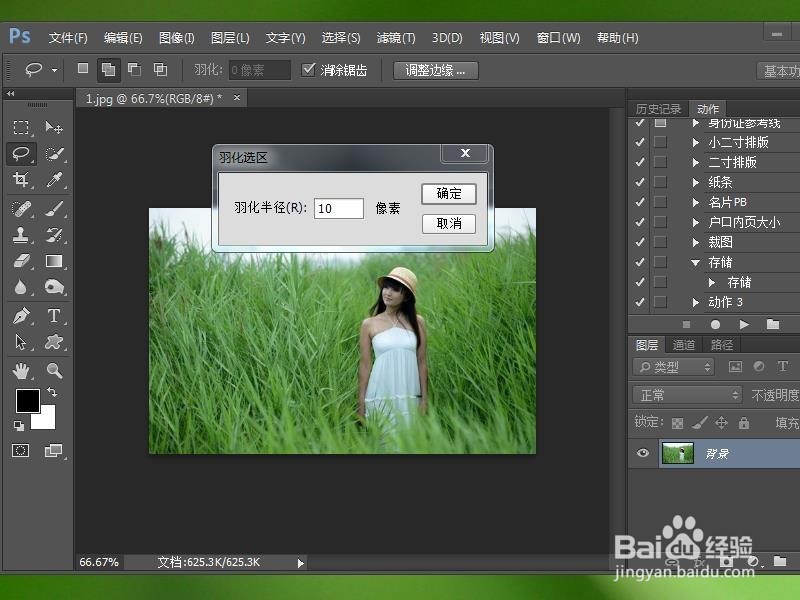Play the selected action

744,324
